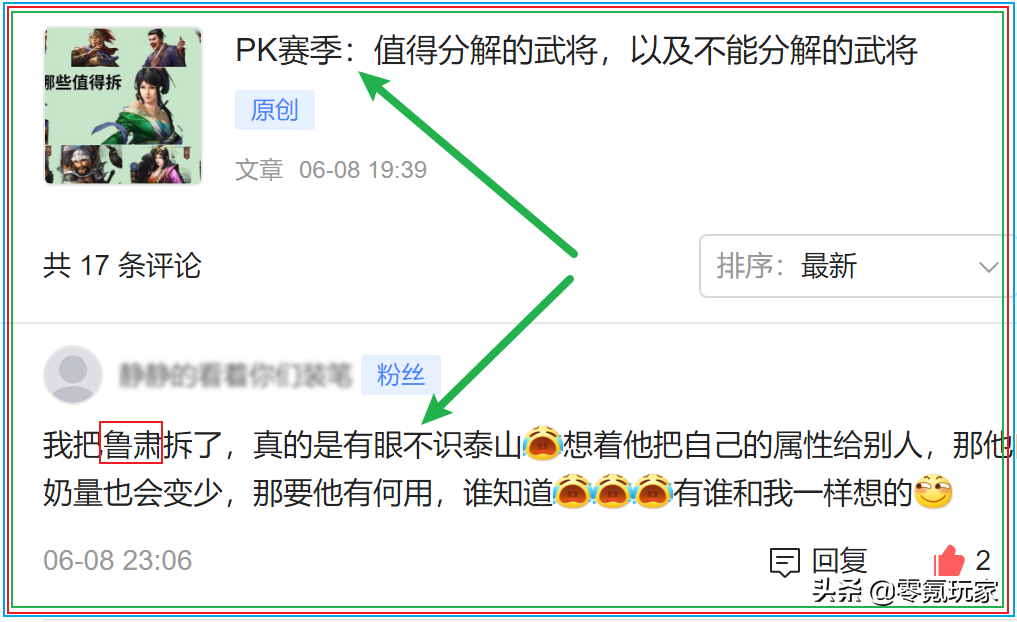Select 最新 in the sort box
The width and height of the screenshot is (1017, 622).
point(829,267)
